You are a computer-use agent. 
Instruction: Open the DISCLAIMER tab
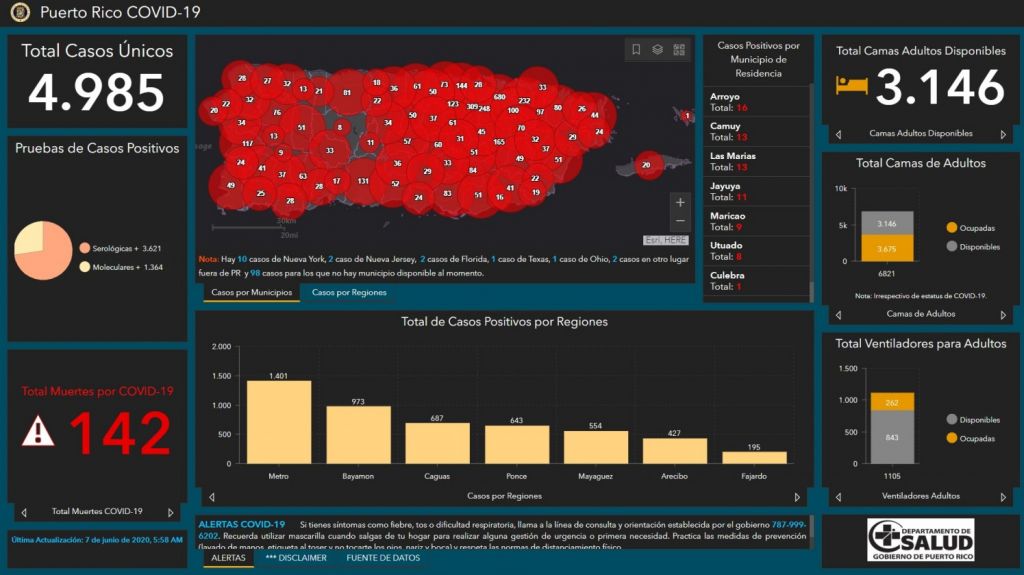[296, 558]
